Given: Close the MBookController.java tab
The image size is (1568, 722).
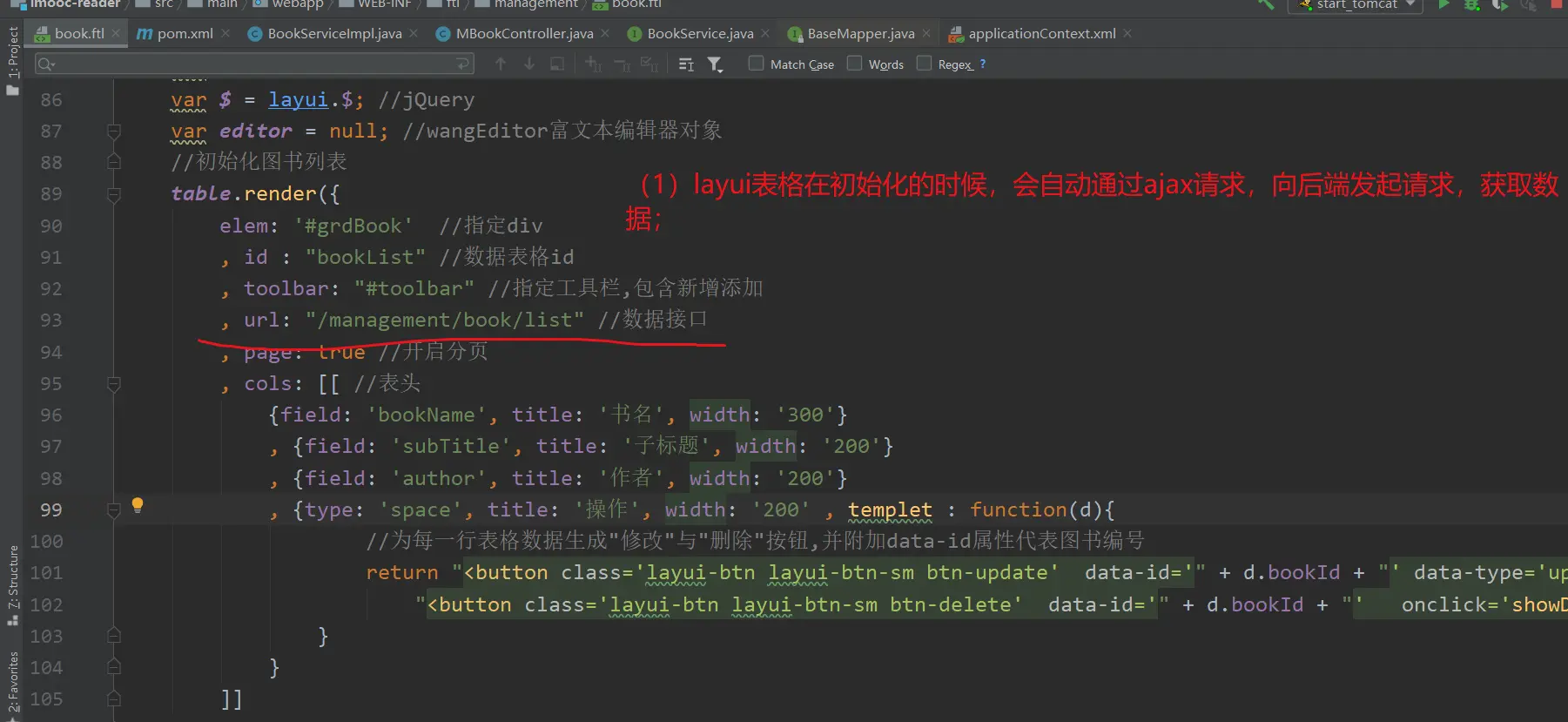Looking at the screenshot, I should [x=605, y=33].
